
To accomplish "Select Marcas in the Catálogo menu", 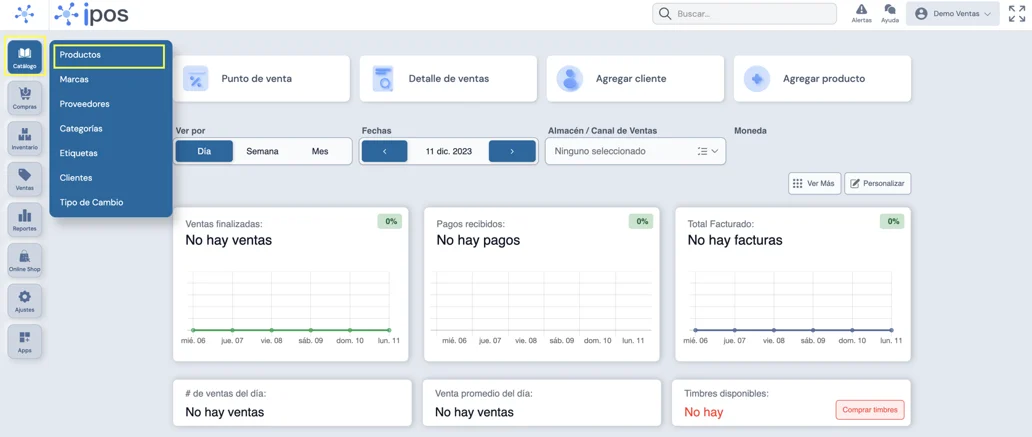I will [x=74, y=80].
